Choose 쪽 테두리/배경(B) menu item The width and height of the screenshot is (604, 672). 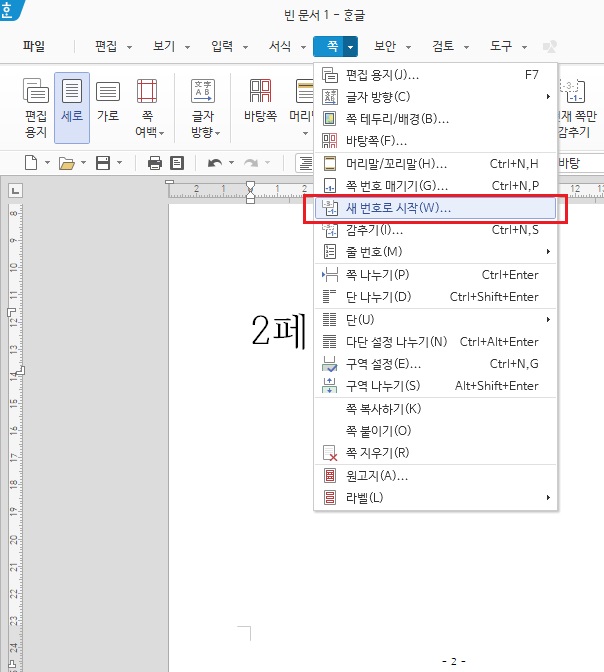tap(436, 119)
